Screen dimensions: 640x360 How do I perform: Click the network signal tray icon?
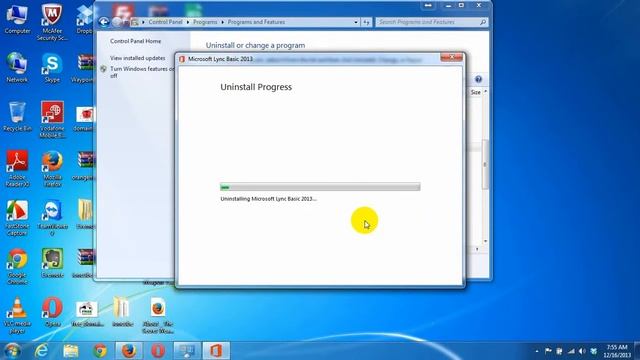tap(571, 351)
